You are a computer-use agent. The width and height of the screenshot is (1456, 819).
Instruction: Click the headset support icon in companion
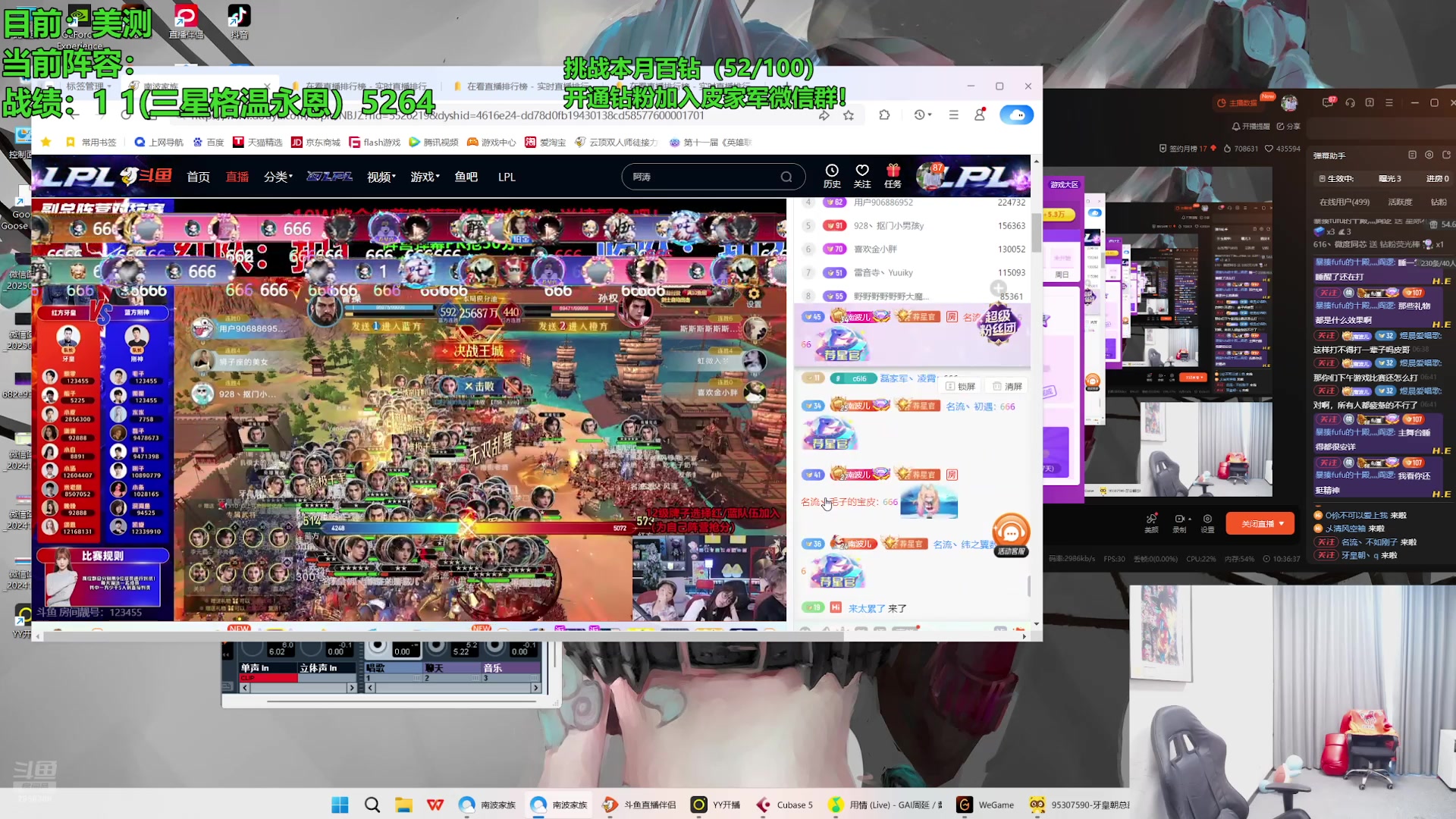tap(1350, 102)
